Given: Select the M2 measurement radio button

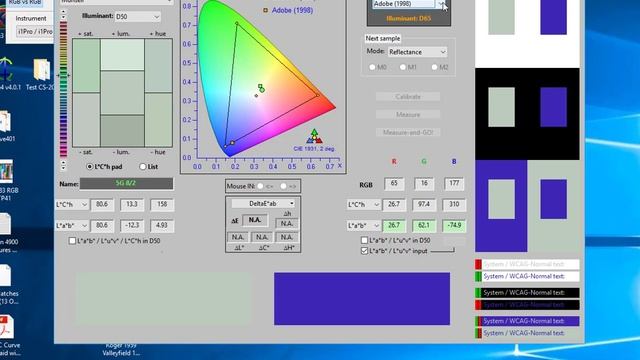Looking at the screenshot, I should coord(434,67).
